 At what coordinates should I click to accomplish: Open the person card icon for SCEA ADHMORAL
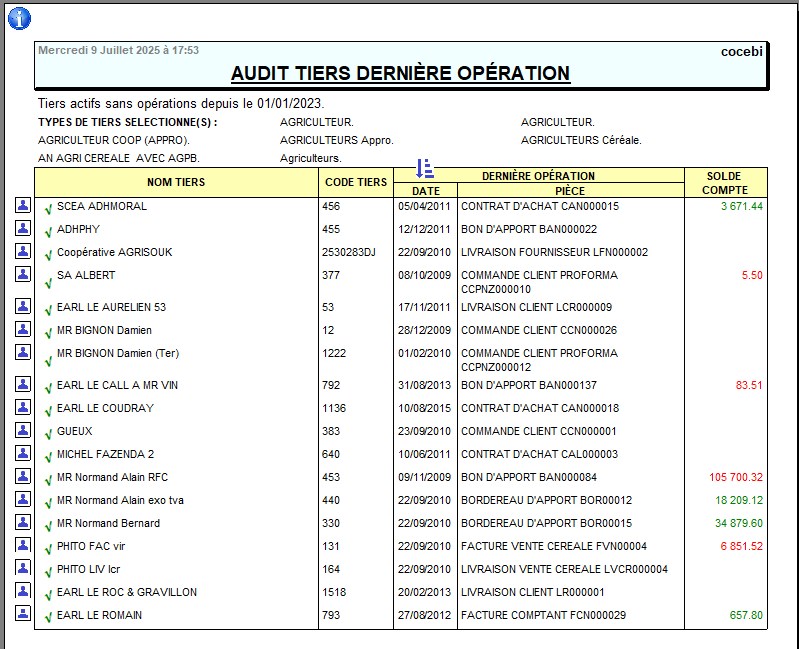(x=23, y=206)
